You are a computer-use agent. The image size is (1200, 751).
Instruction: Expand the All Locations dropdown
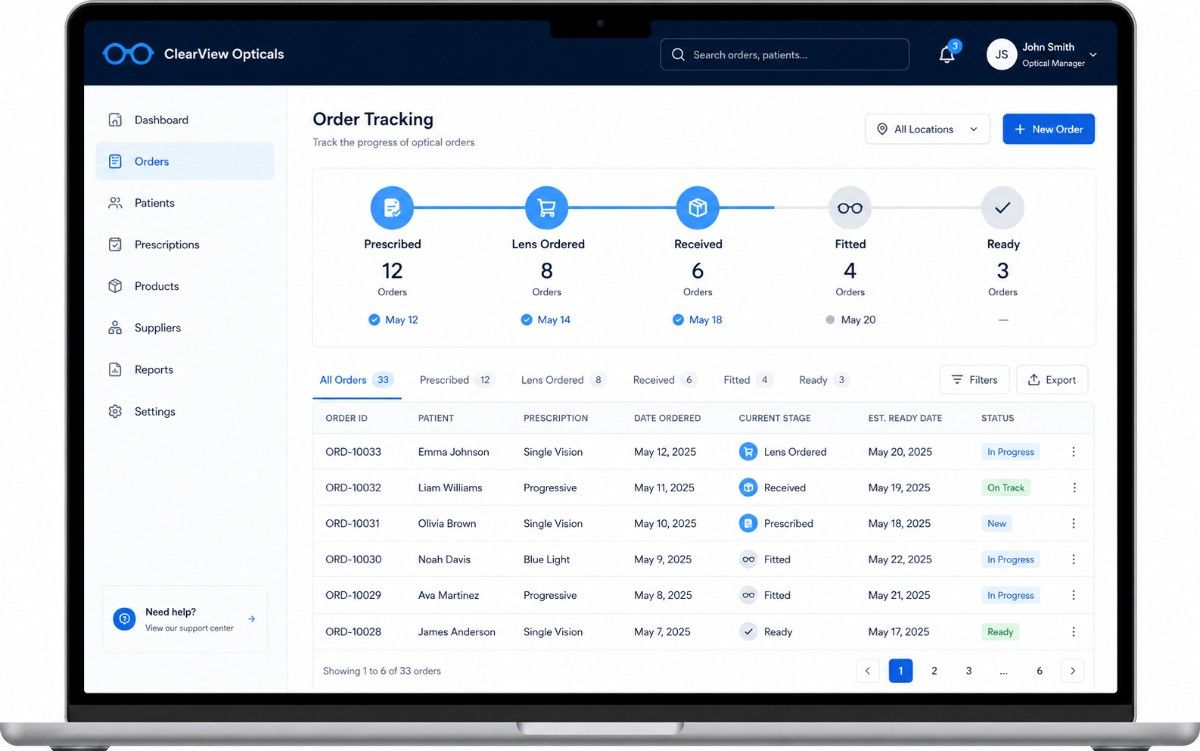click(927, 129)
